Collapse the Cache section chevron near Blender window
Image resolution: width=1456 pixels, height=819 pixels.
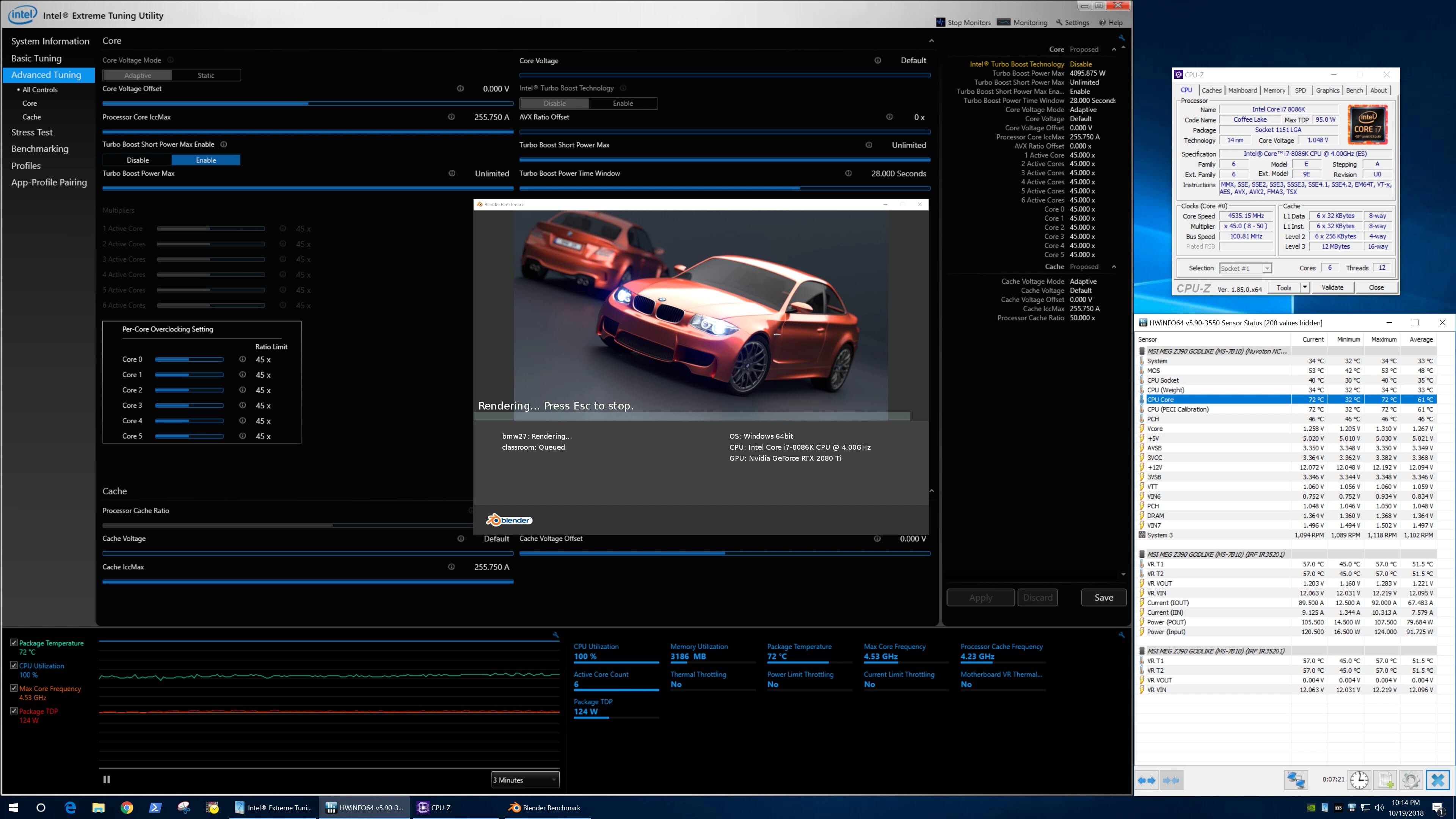click(x=932, y=491)
